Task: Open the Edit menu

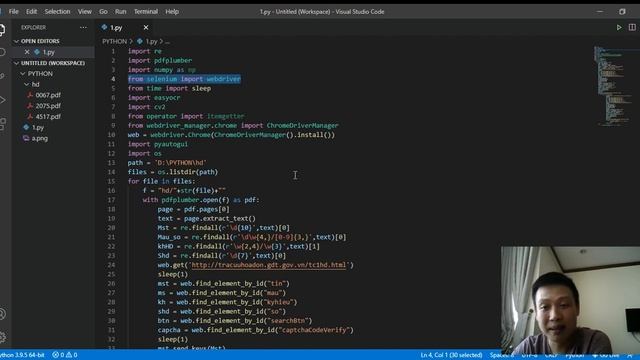Action: tap(31, 11)
